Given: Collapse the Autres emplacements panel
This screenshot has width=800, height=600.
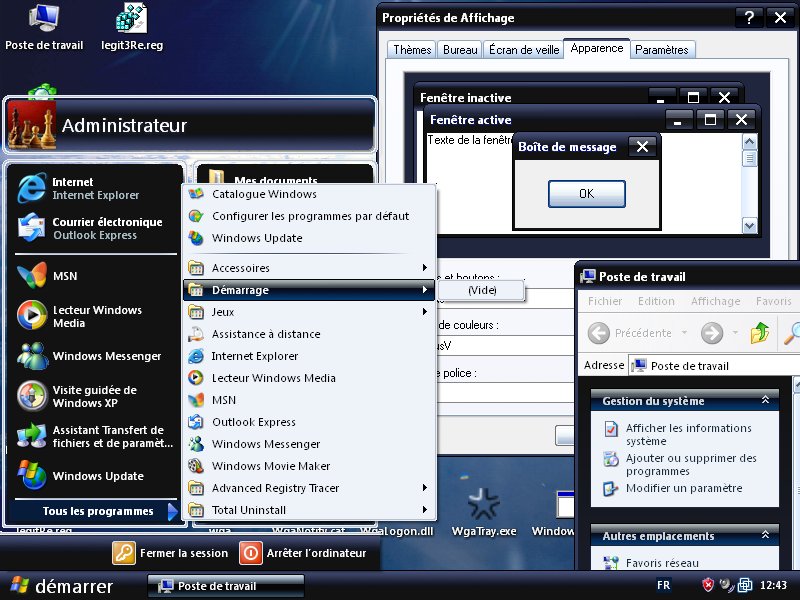Looking at the screenshot, I should pos(765,536).
